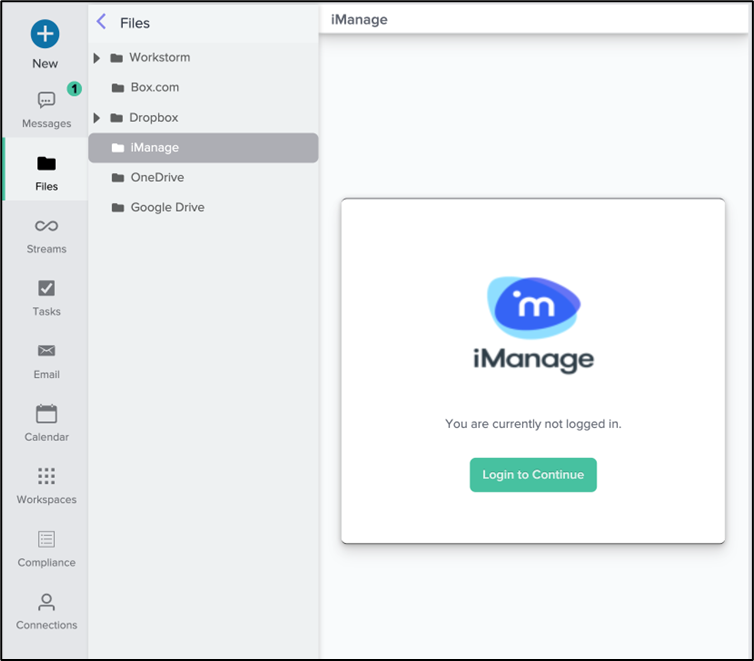The image size is (754, 661).
Task: Open Tasks via the checkmark icon
Action: click(46, 288)
